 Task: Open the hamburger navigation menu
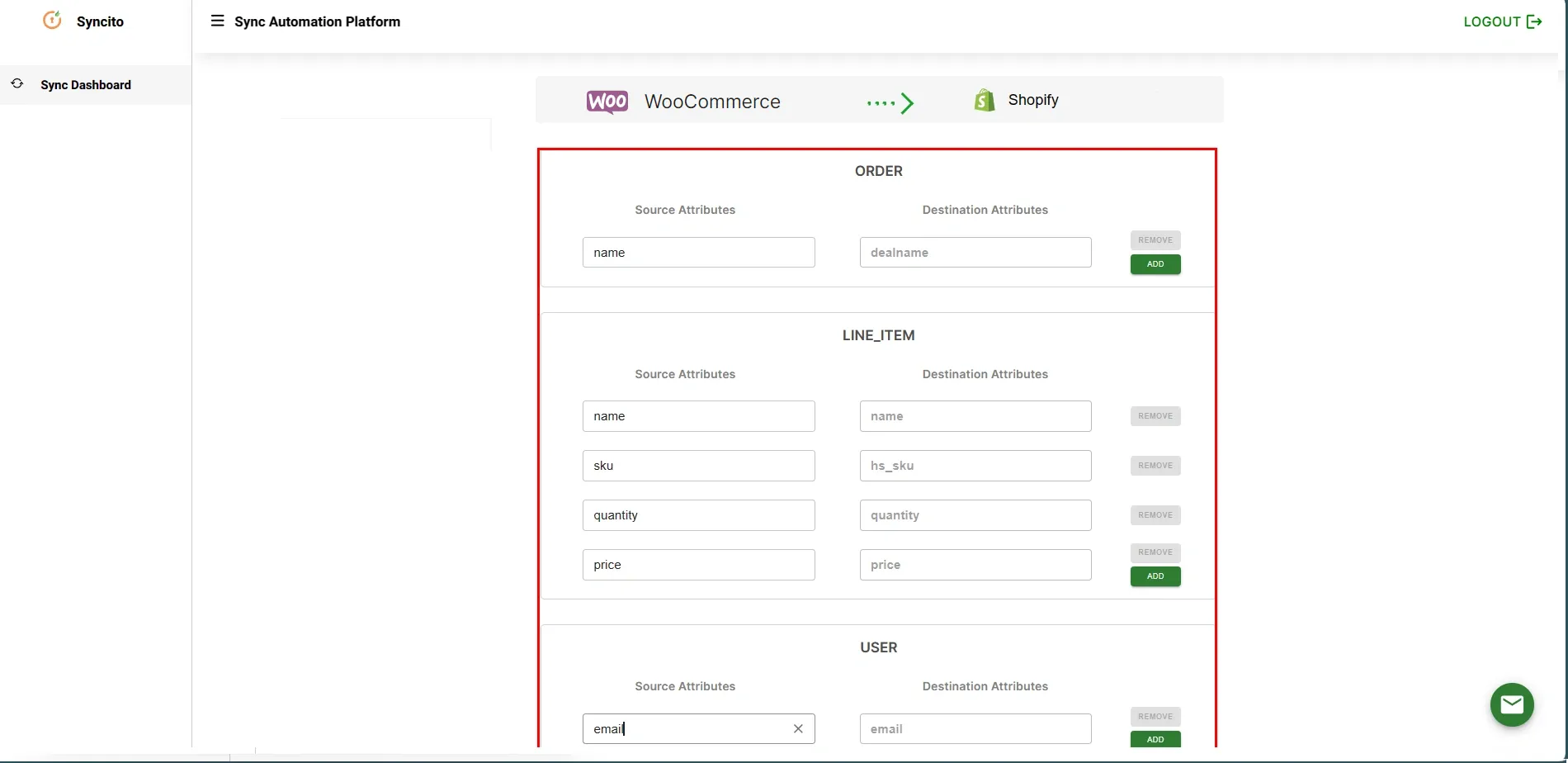click(x=217, y=21)
